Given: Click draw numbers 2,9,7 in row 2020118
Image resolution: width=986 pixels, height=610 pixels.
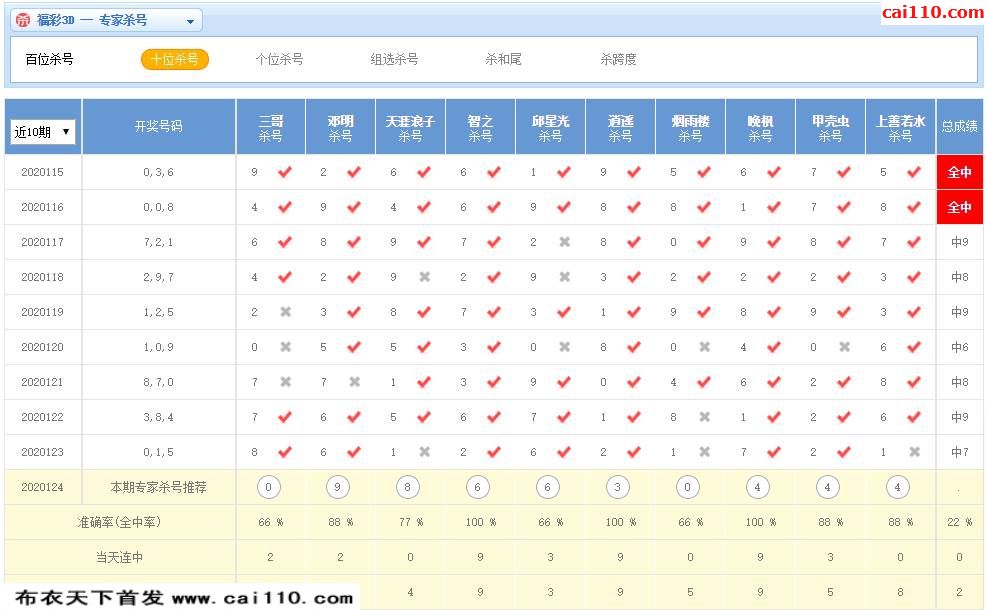Looking at the screenshot, I should coord(158,277).
